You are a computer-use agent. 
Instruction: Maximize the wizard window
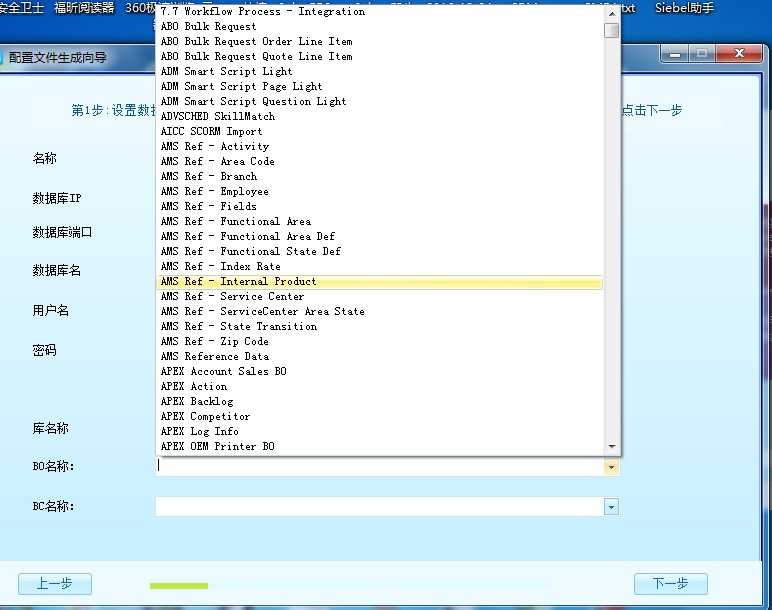click(x=703, y=53)
